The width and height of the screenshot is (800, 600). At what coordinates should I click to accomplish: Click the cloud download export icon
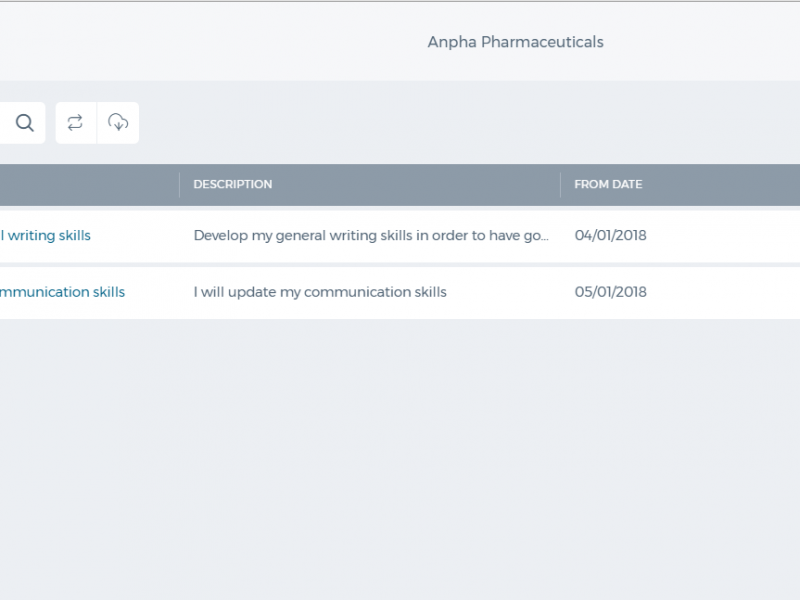118,123
